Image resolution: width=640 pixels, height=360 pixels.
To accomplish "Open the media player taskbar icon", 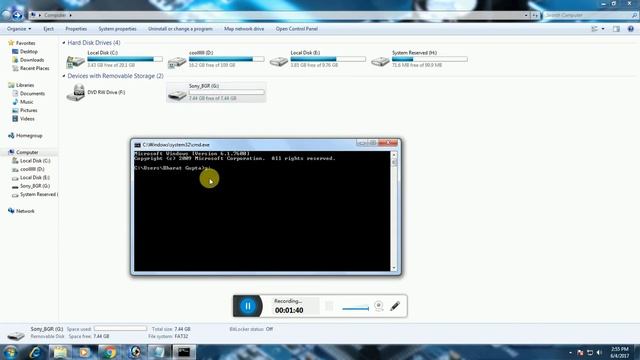I will (84, 352).
